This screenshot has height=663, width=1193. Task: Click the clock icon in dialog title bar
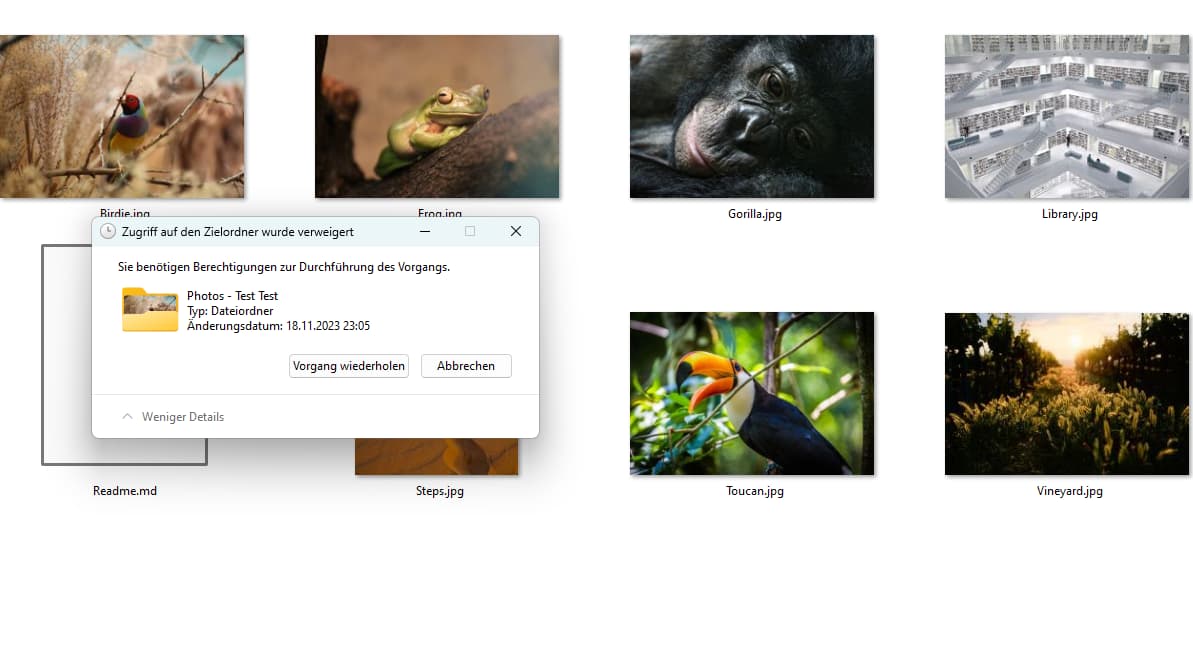point(108,231)
